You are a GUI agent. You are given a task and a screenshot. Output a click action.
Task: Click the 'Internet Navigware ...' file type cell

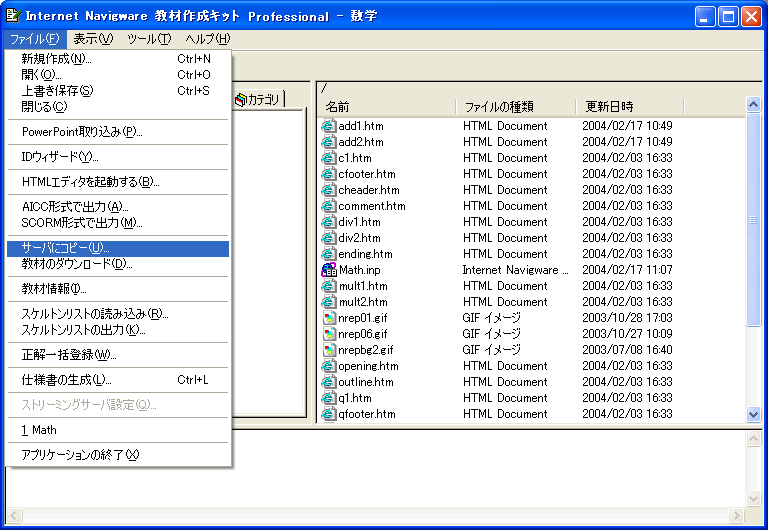515,270
